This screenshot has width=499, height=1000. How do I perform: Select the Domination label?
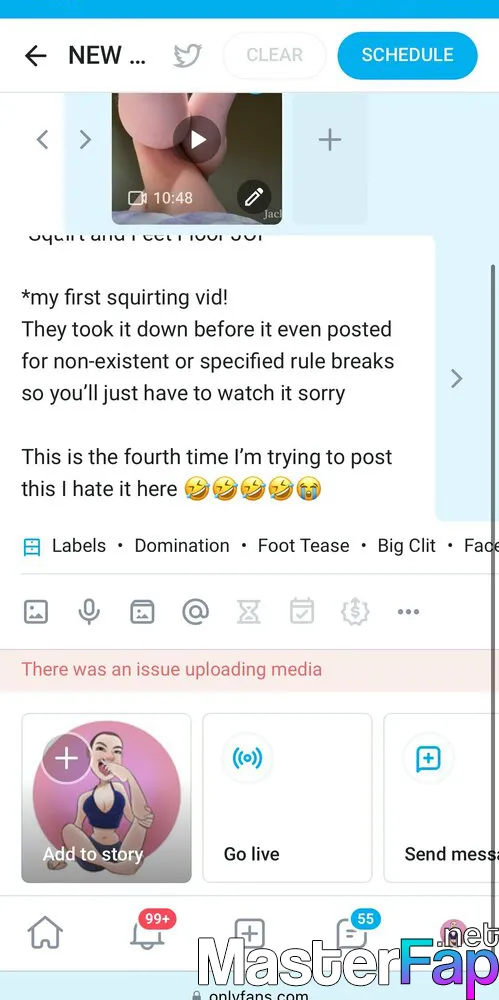(x=182, y=546)
